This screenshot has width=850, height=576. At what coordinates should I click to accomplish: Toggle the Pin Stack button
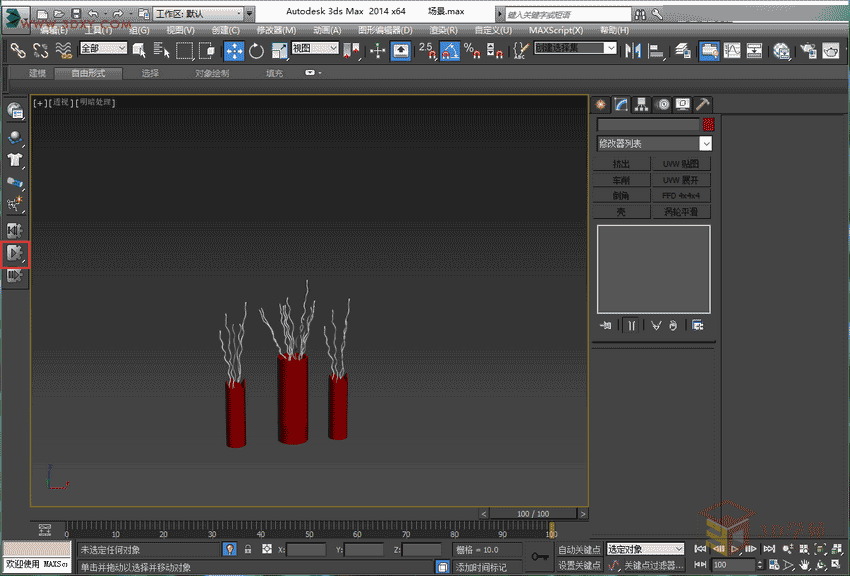(x=606, y=325)
